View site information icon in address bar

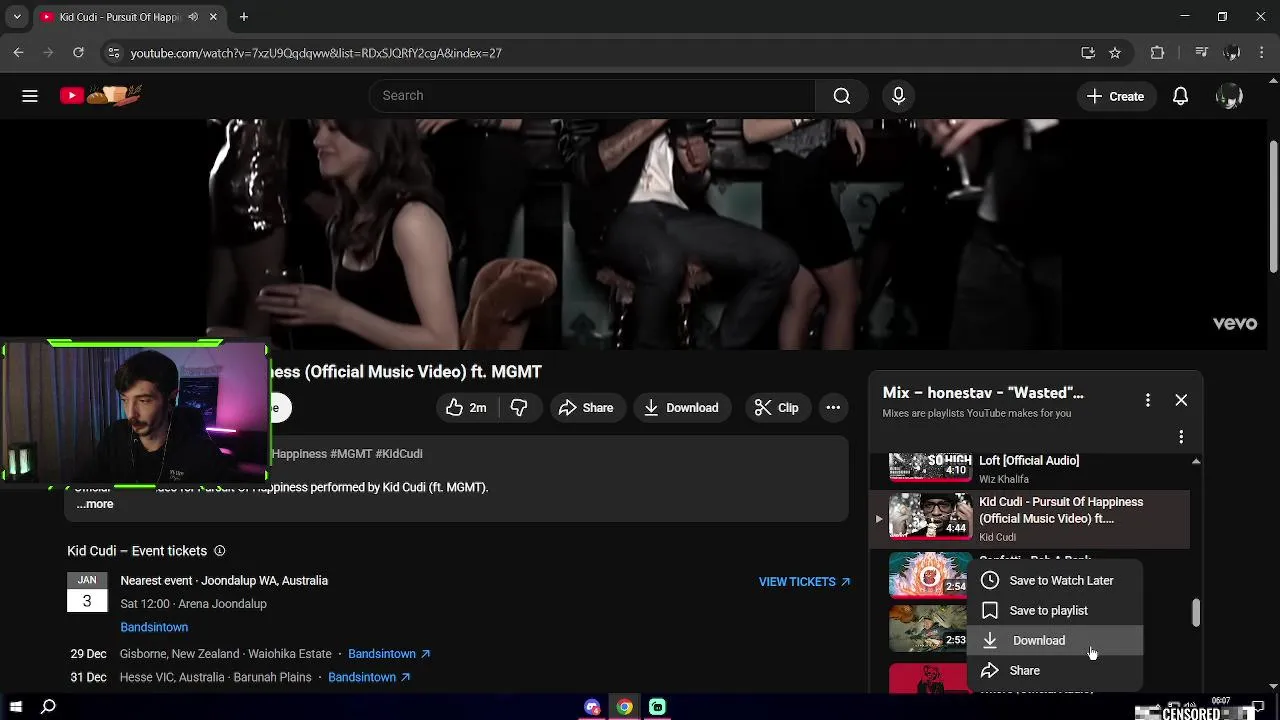(x=113, y=53)
